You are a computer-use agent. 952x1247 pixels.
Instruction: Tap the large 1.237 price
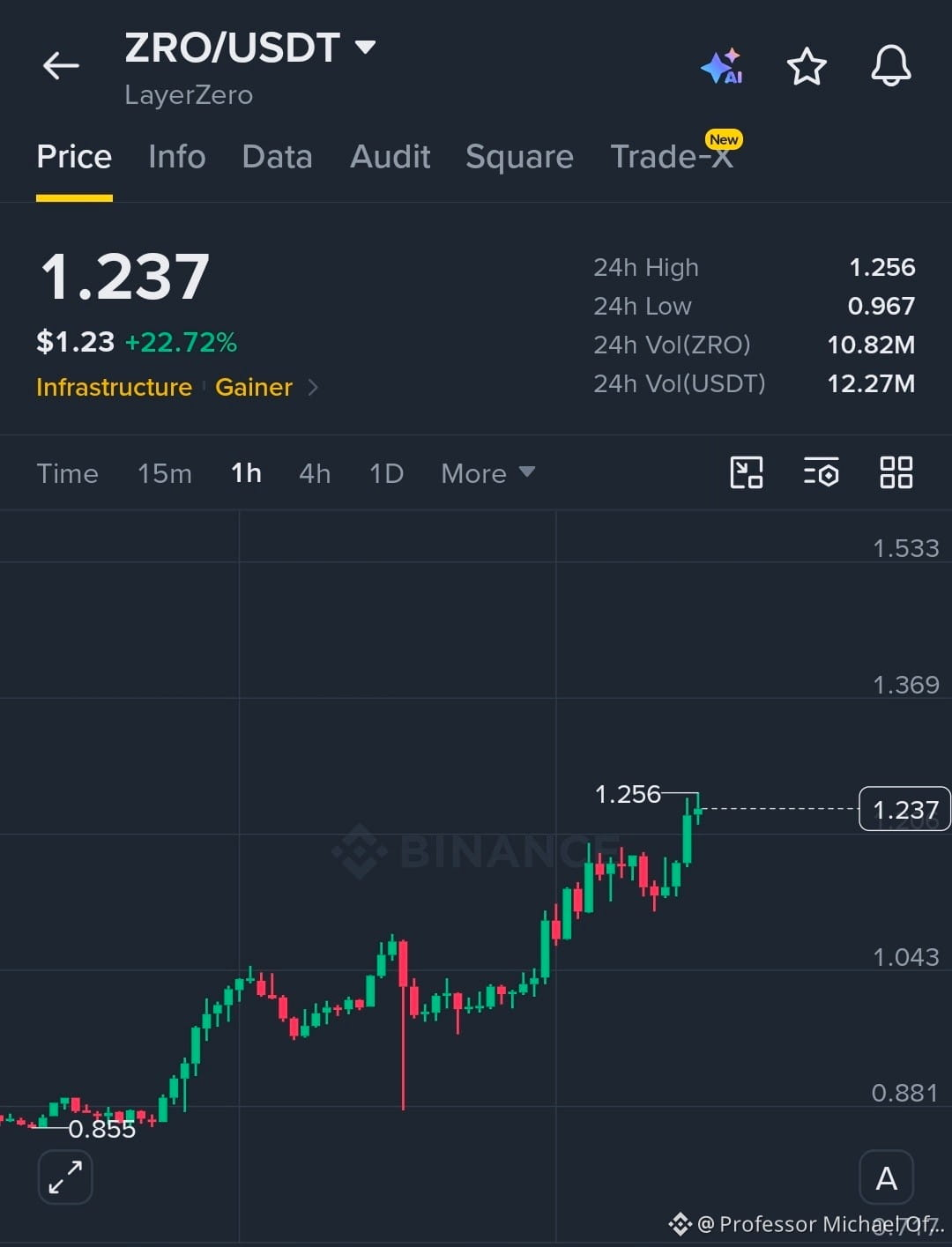125,277
